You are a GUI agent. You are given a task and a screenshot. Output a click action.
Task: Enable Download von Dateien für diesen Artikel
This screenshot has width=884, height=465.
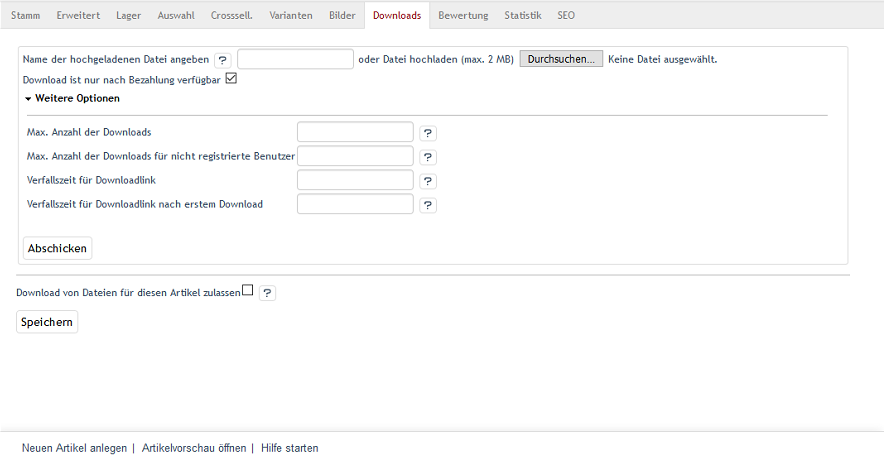tap(248, 291)
